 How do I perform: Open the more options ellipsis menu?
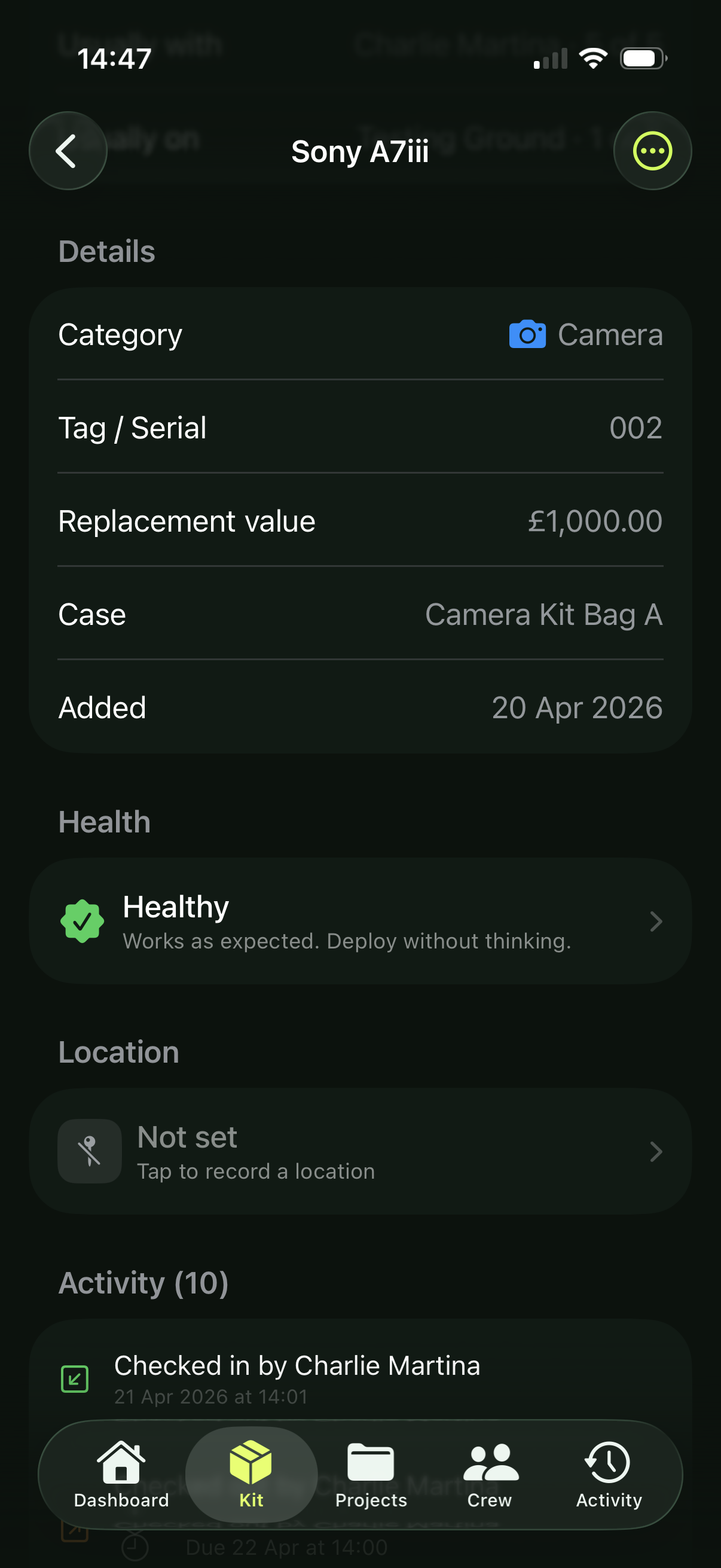pyautogui.click(x=652, y=151)
